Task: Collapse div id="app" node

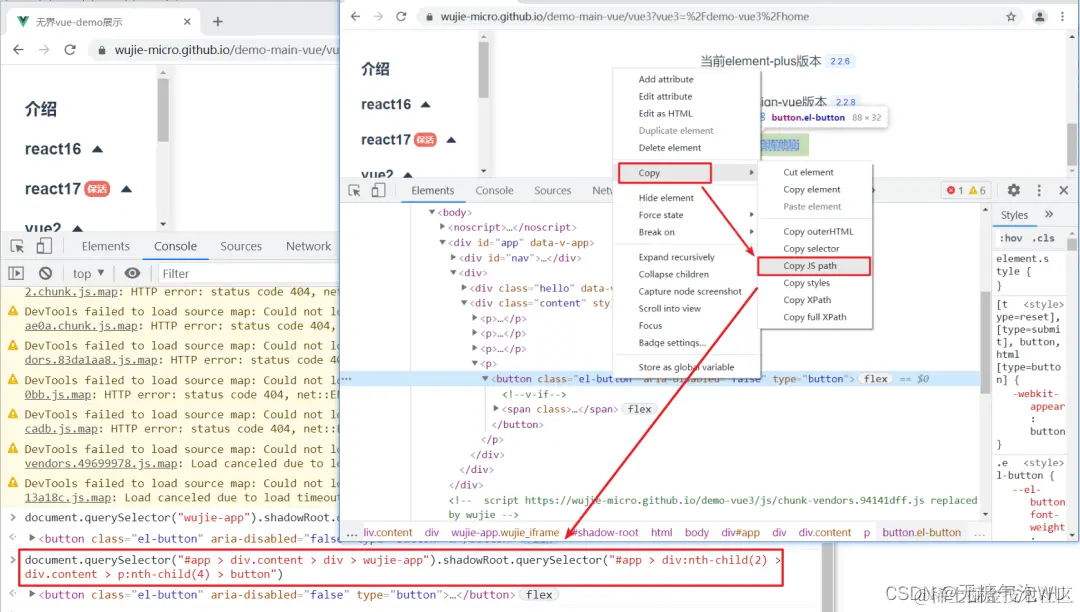Action: point(443,242)
